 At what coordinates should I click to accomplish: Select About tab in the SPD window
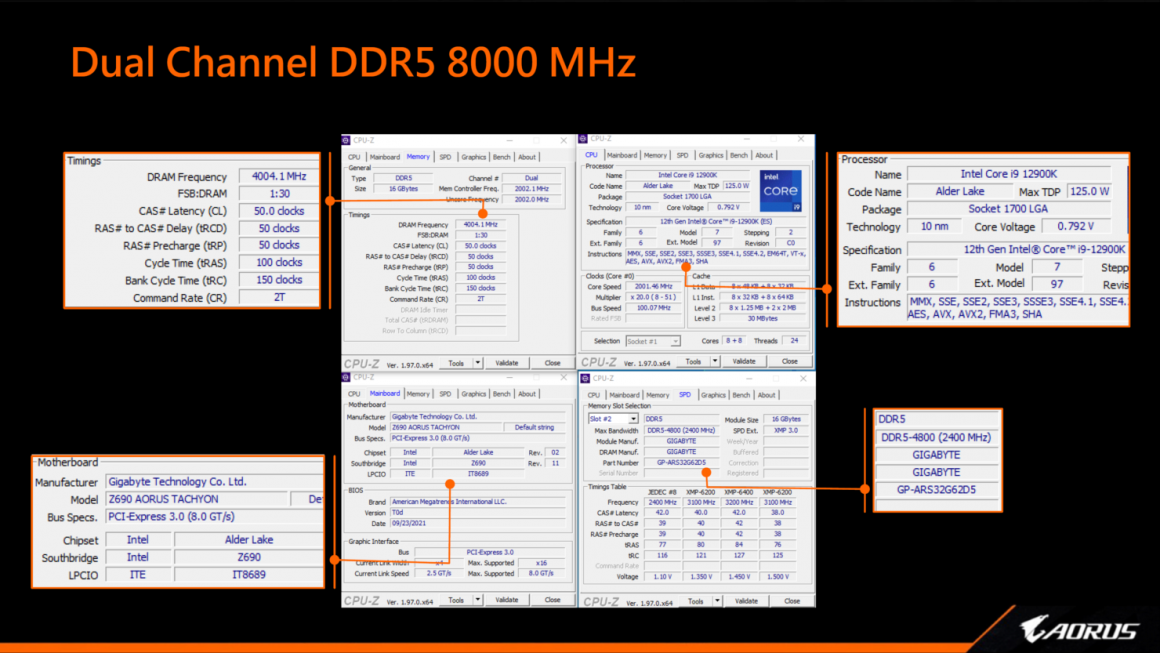(x=766, y=395)
